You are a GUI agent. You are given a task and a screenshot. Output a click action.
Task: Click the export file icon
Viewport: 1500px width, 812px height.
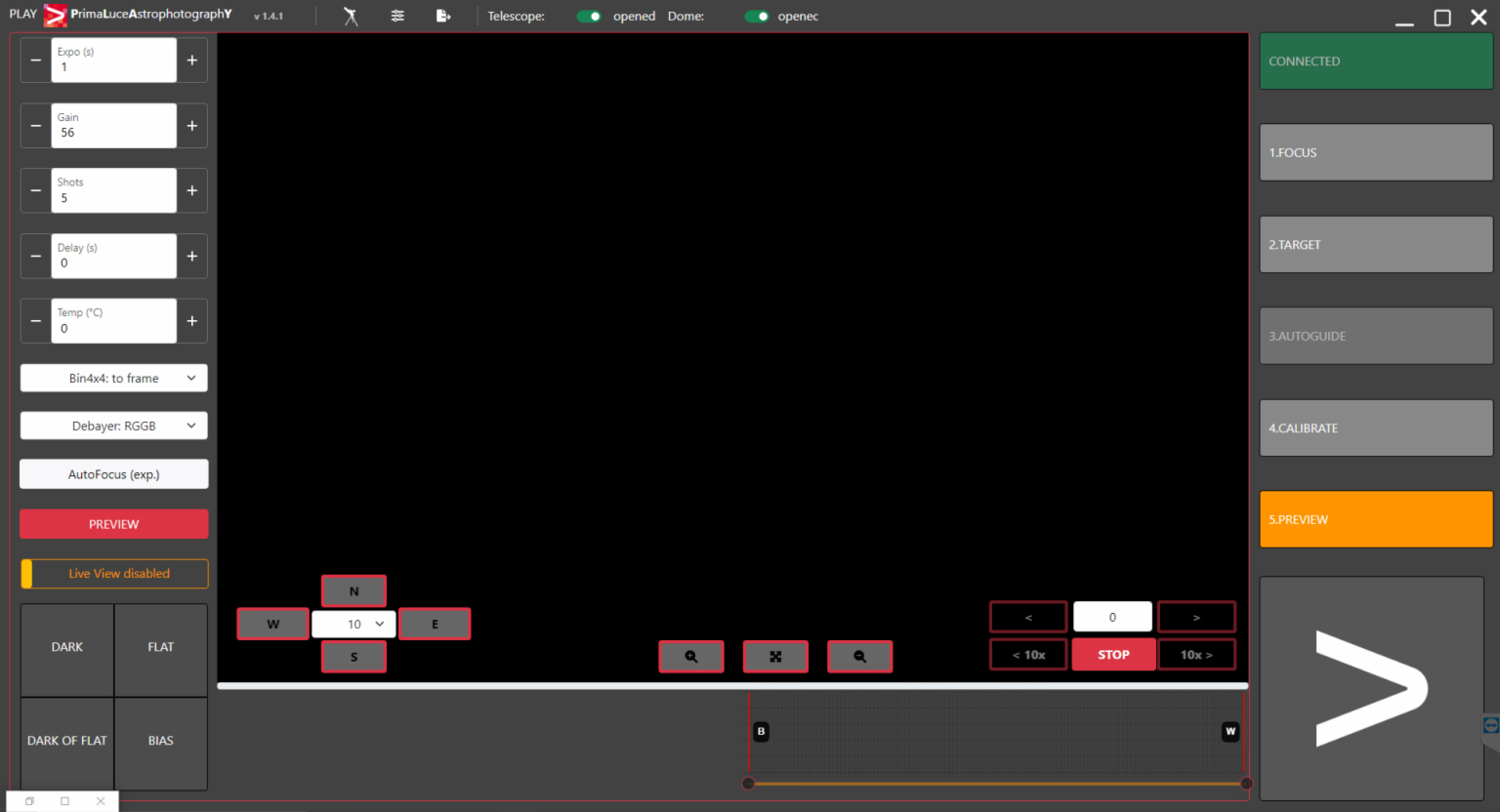pyautogui.click(x=443, y=17)
